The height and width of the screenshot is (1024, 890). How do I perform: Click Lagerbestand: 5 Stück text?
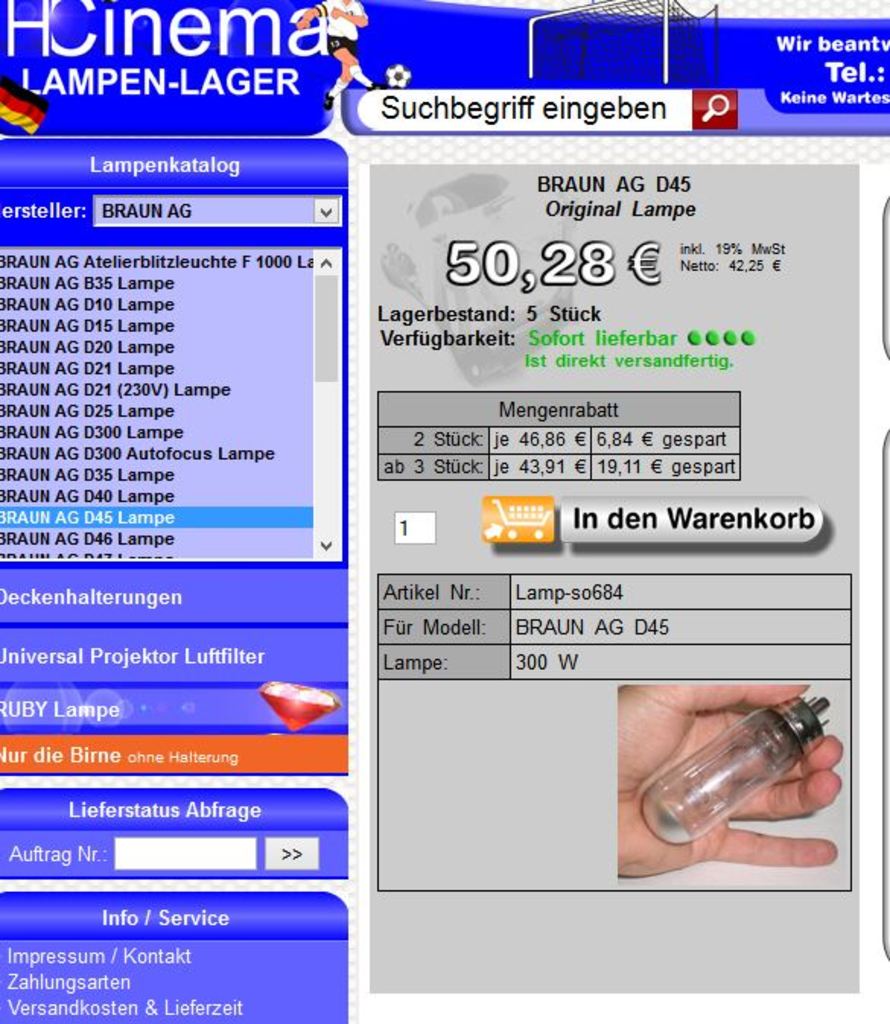pyautogui.click(x=489, y=313)
